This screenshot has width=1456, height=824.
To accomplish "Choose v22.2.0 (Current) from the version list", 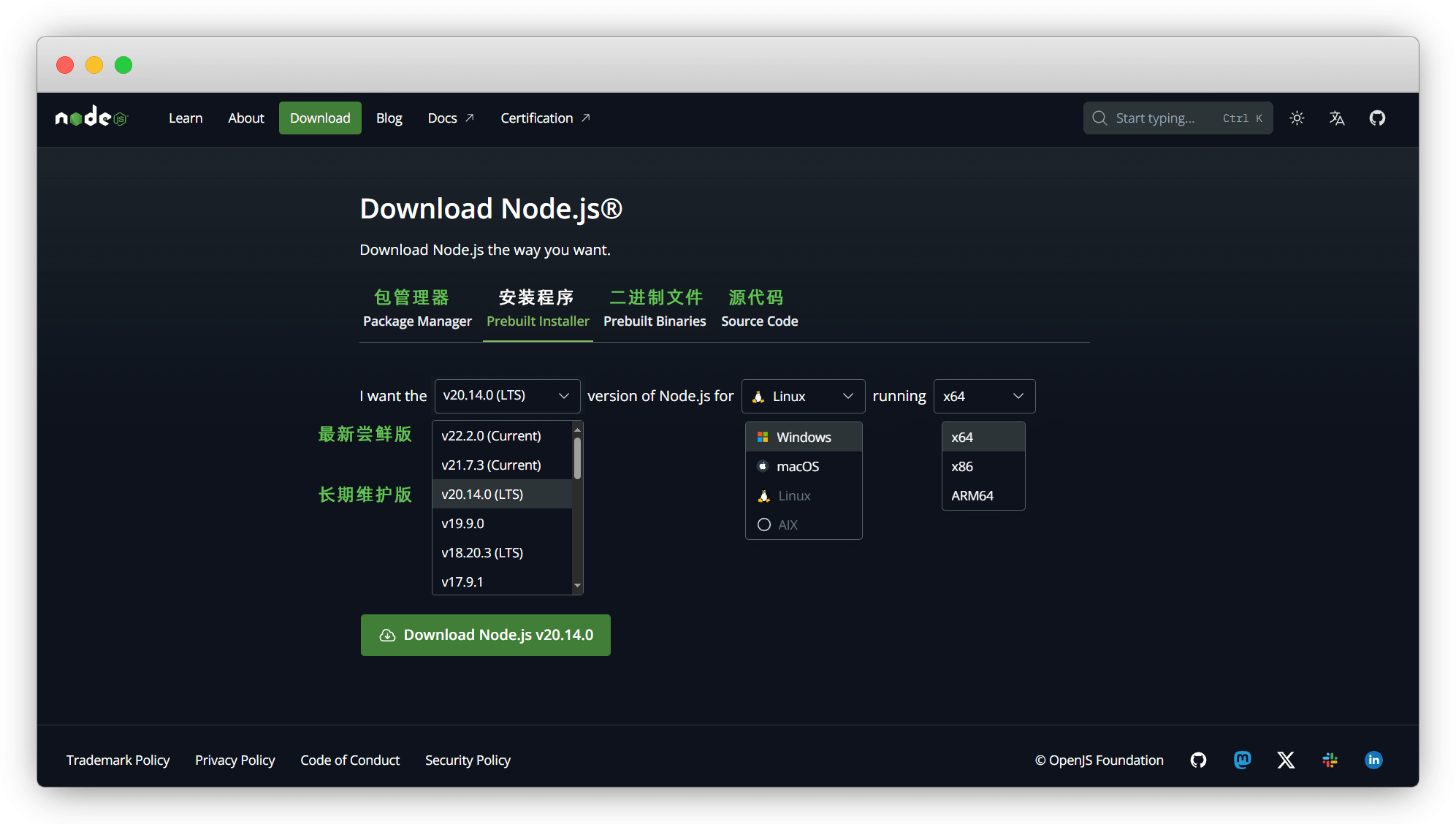I will click(x=502, y=435).
